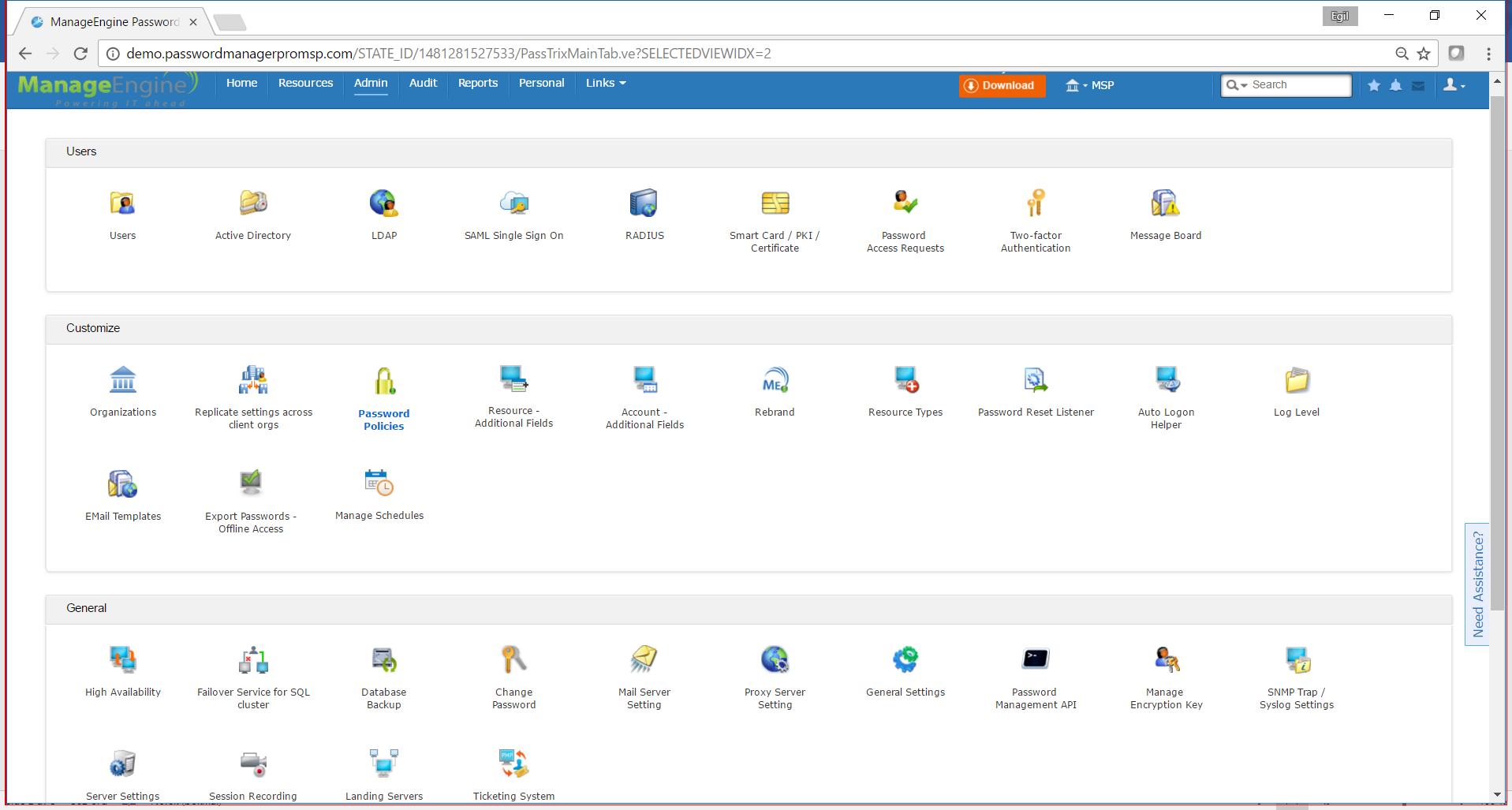The image size is (1512, 810).
Task: Bookmark this page with the star icon
Action: (1424, 54)
